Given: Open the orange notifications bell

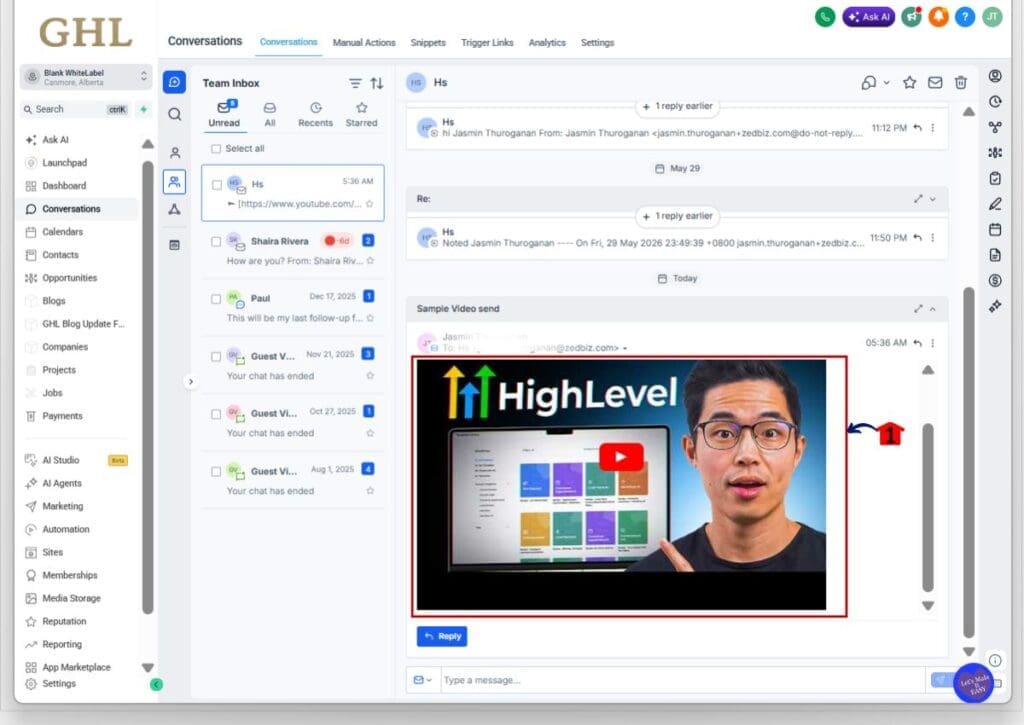Looking at the screenshot, I should tap(938, 17).
